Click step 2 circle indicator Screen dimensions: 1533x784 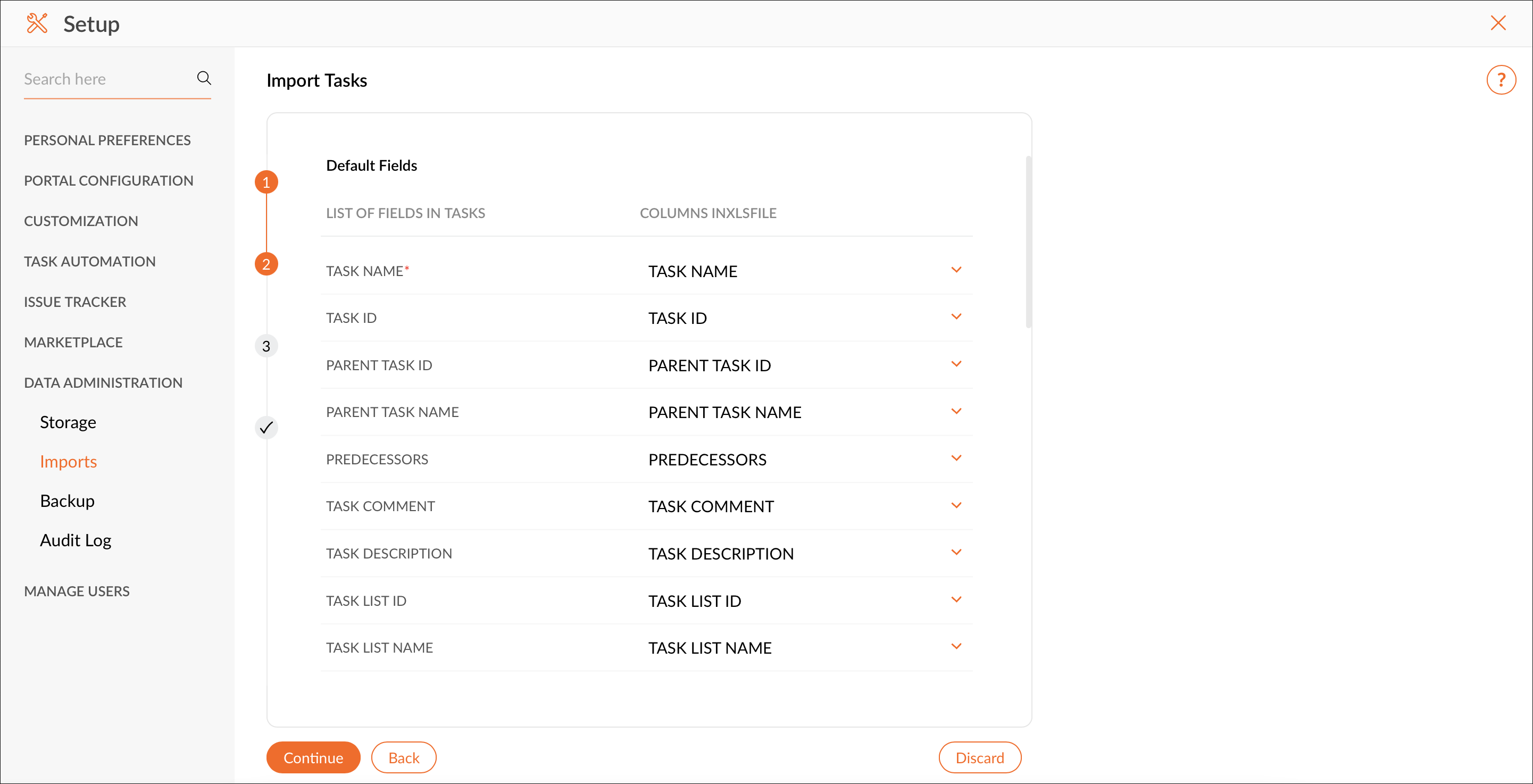pos(266,264)
